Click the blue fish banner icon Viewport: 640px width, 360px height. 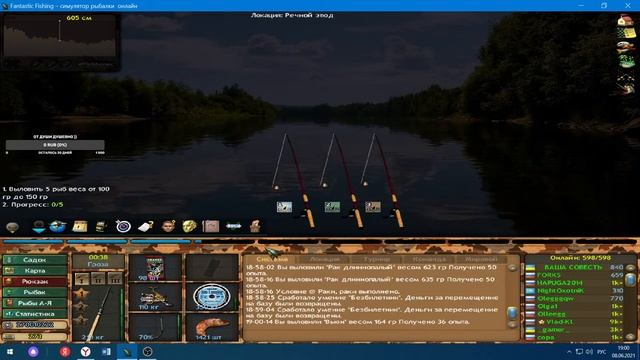point(233,226)
